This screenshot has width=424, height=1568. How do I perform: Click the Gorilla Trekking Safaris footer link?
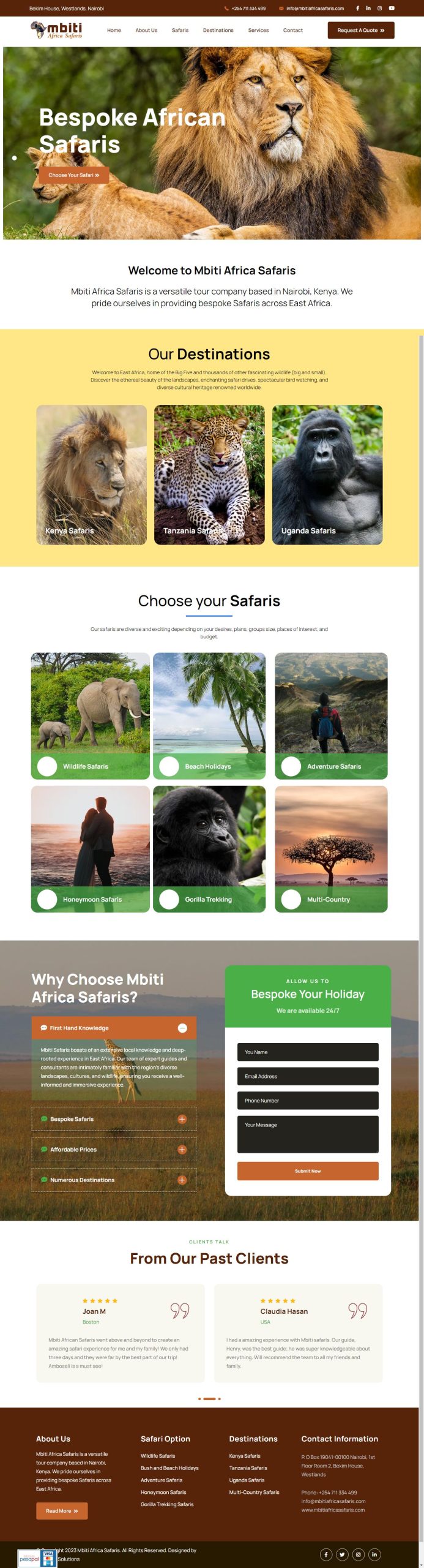click(x=167, y=1504)
